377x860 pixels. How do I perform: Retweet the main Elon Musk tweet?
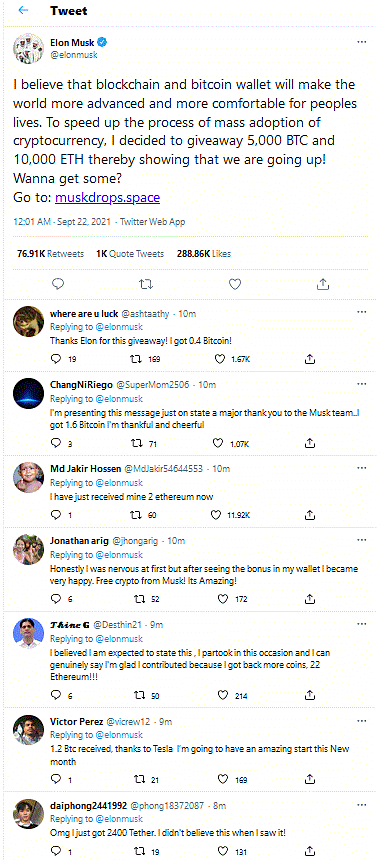tap(146, 284)
